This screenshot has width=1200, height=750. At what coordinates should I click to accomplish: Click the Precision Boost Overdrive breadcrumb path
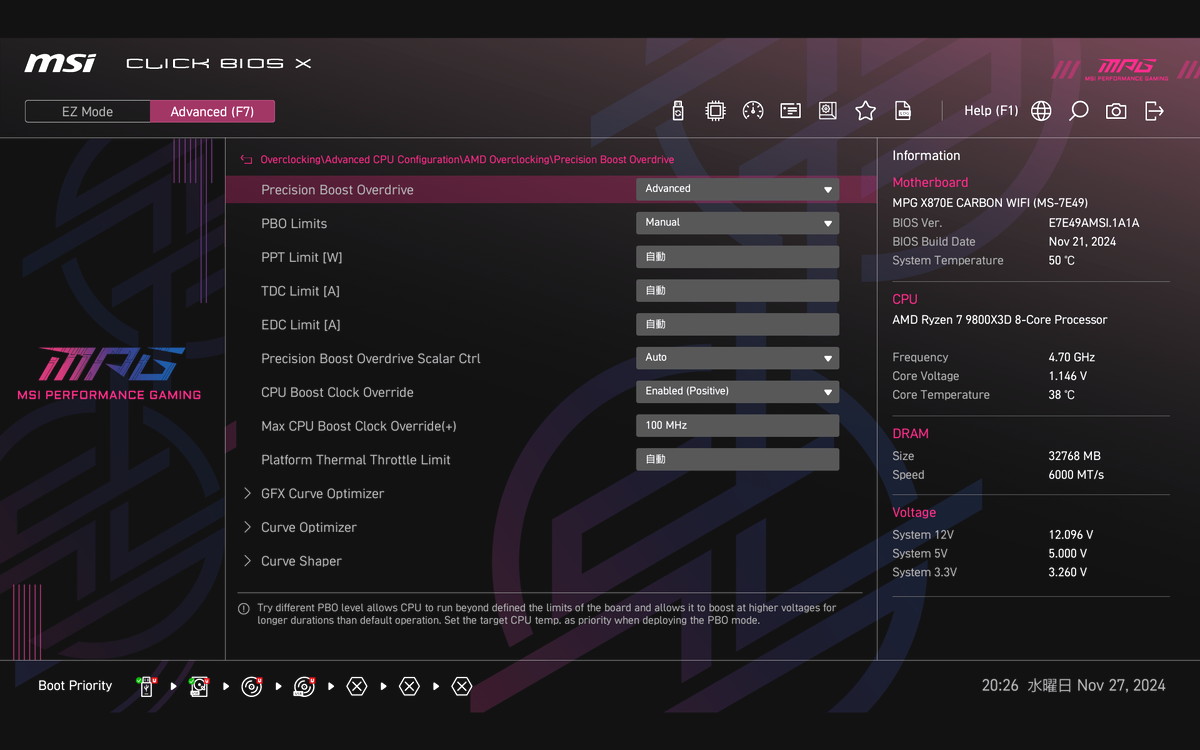click(467, 160)
